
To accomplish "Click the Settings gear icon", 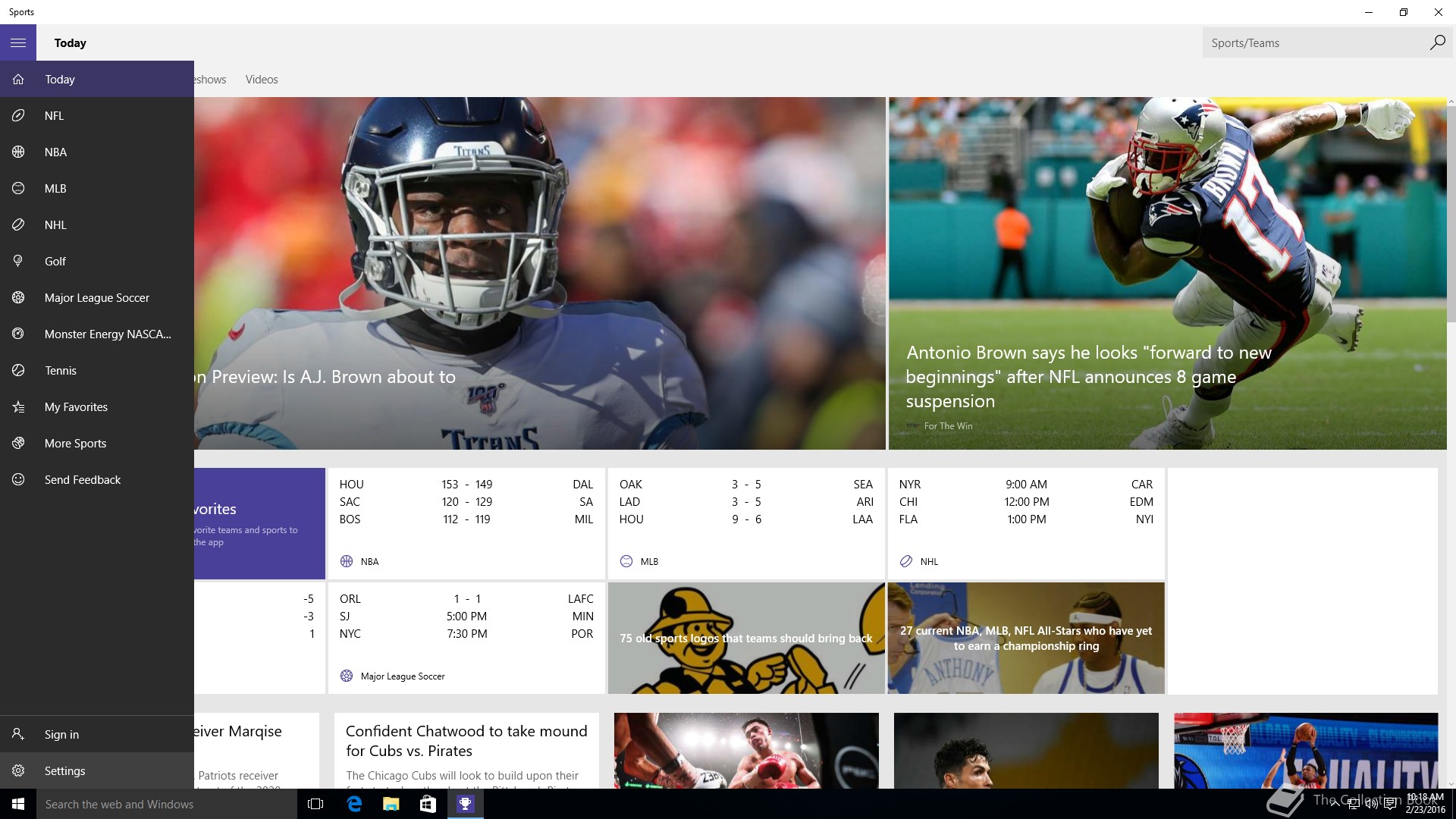I will point(18,770).
